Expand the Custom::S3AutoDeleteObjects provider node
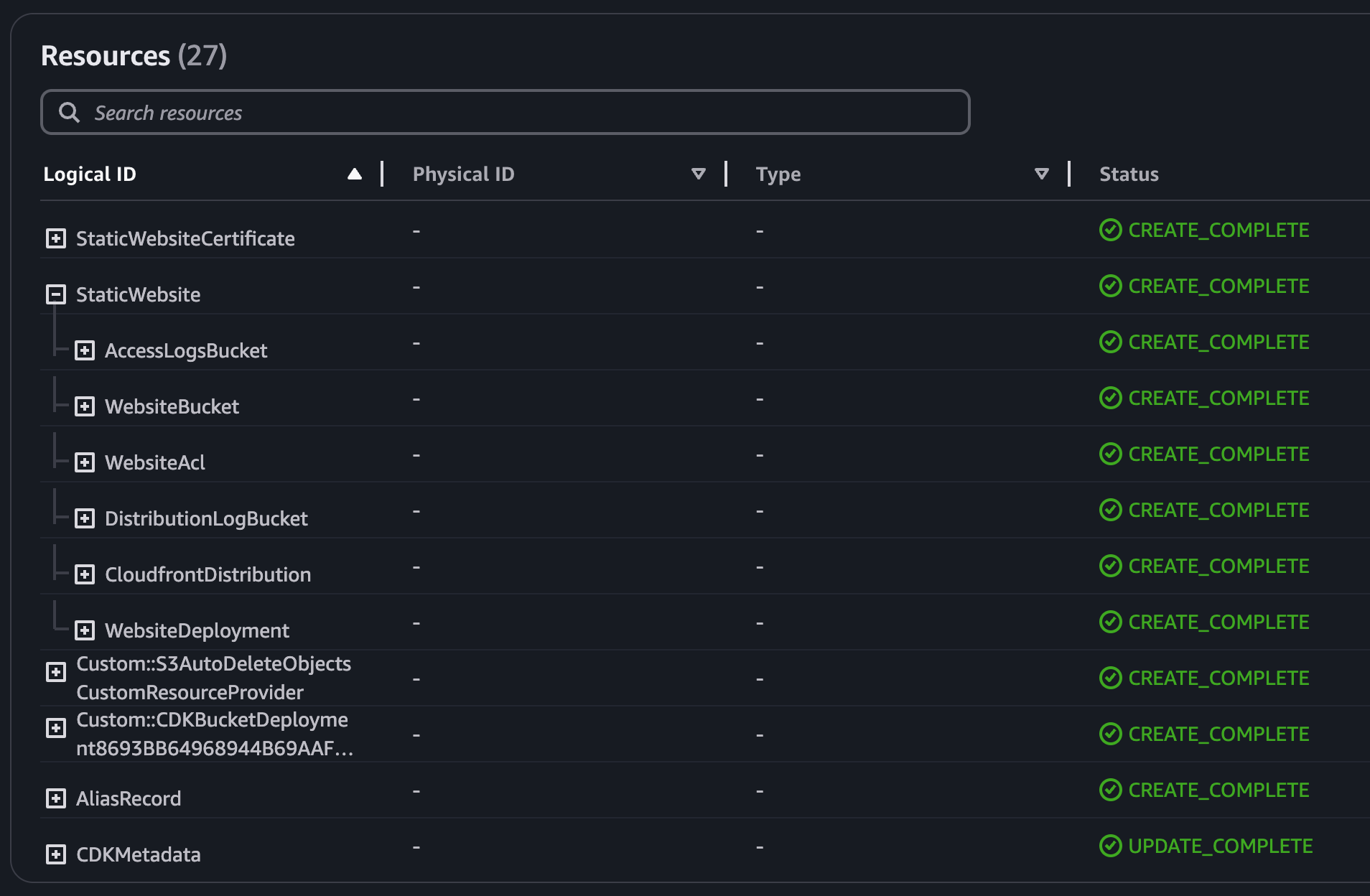The height and width of the screenshot is (896, 1370). point(56,672)
